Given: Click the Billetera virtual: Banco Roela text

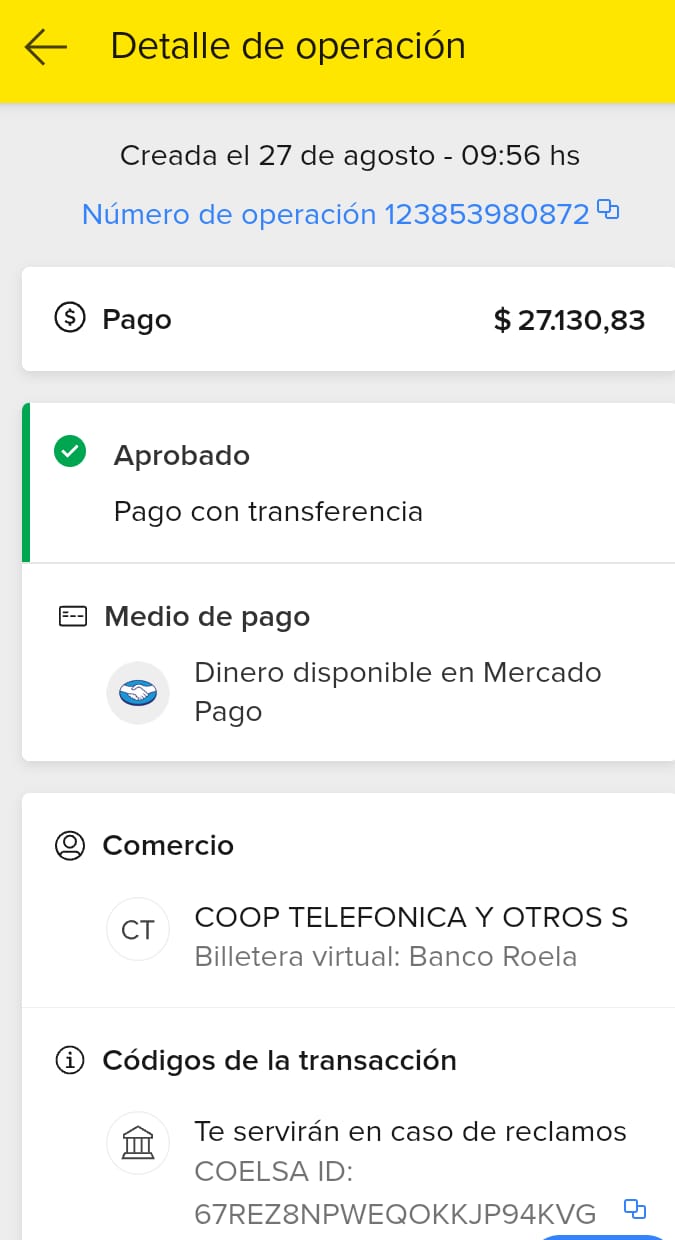Looking at the screenshot, I should pyautogui.click(x=385, y=957).
